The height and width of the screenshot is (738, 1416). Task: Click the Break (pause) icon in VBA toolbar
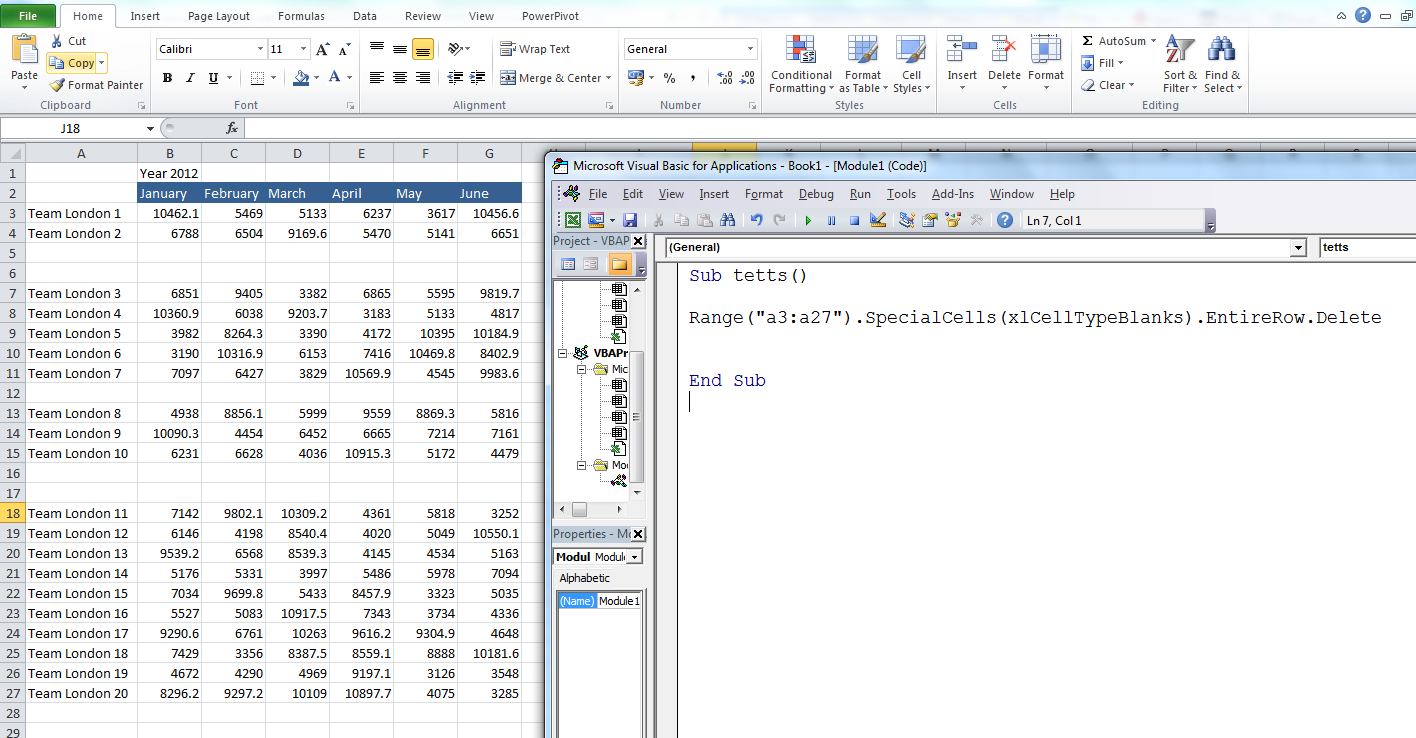[831, 221]
